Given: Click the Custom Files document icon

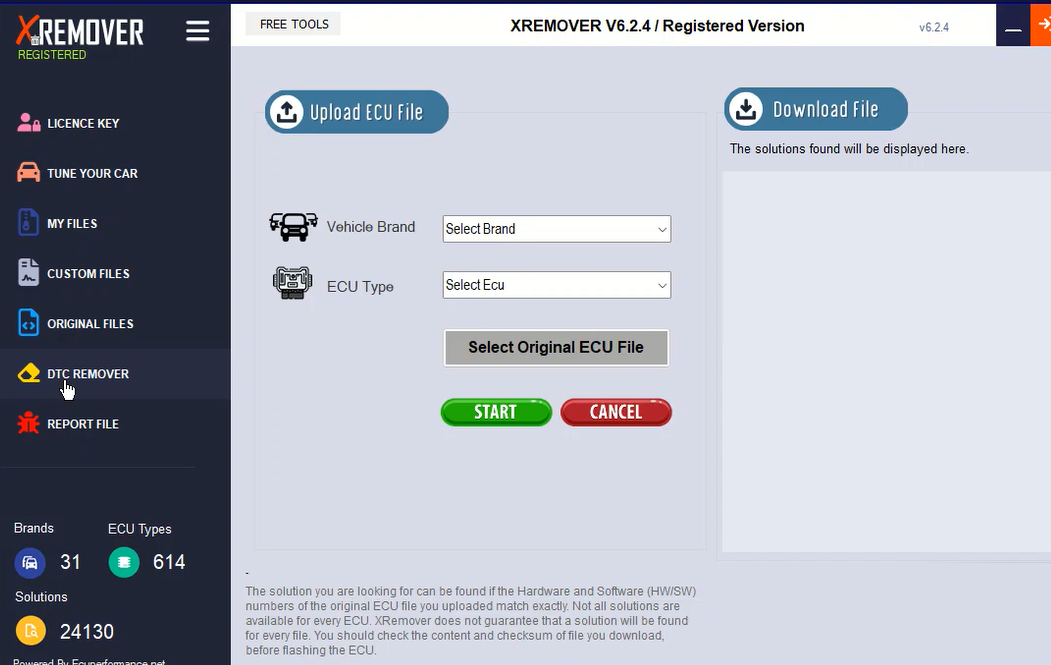Looking at the screenshot, I should click(28, 273).
